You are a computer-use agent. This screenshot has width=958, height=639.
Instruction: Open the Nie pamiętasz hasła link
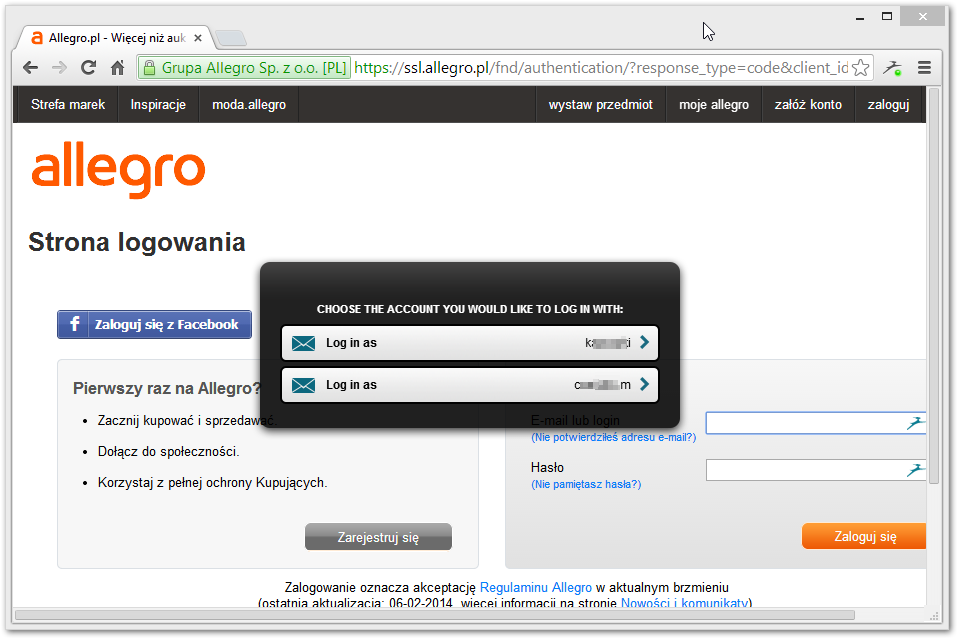pyautogui.click(x=586, y=484)
